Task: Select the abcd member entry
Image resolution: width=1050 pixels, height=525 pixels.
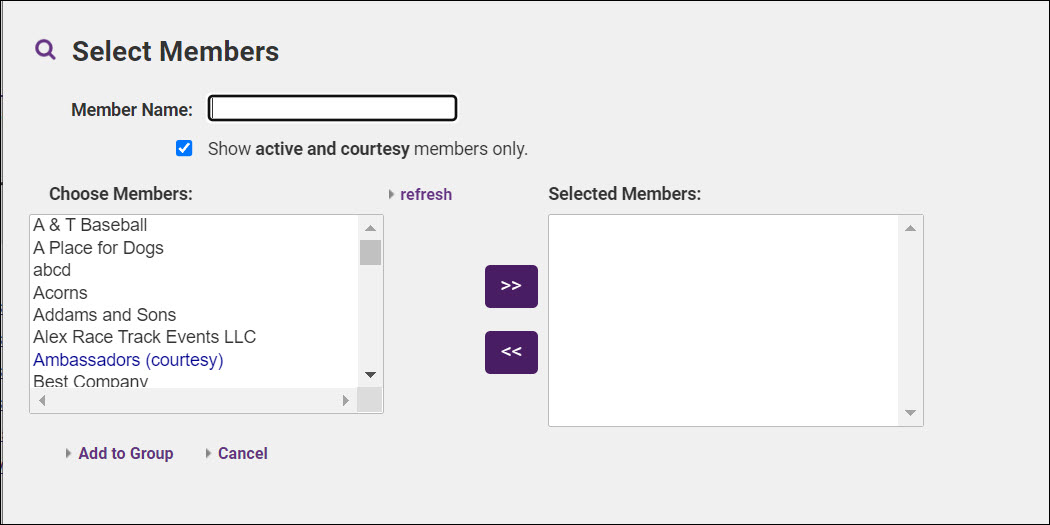Action: 52,270
